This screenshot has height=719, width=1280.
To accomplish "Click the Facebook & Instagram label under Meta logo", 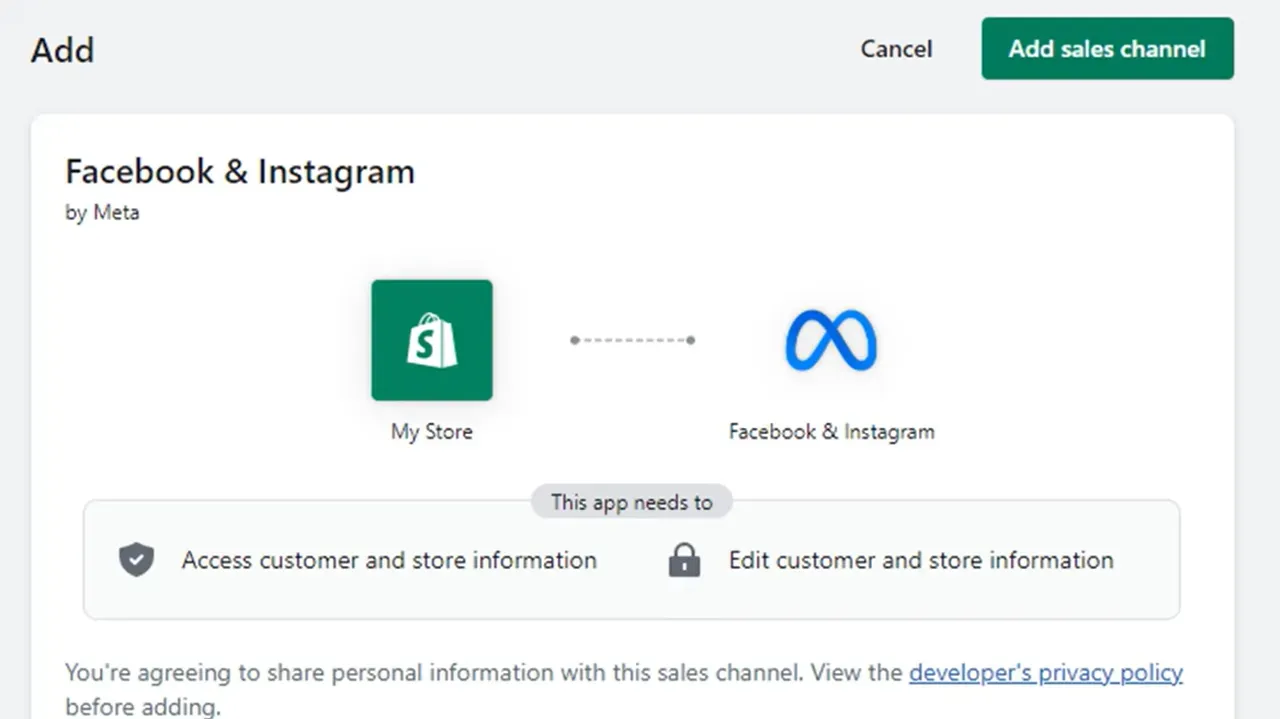I will [831, 432].
